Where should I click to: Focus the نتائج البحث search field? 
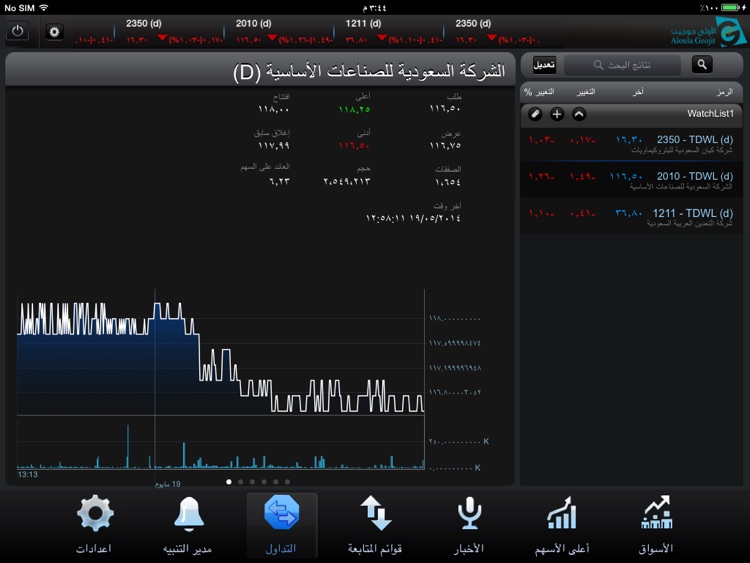pyautogui.click(x=622, y=65)
